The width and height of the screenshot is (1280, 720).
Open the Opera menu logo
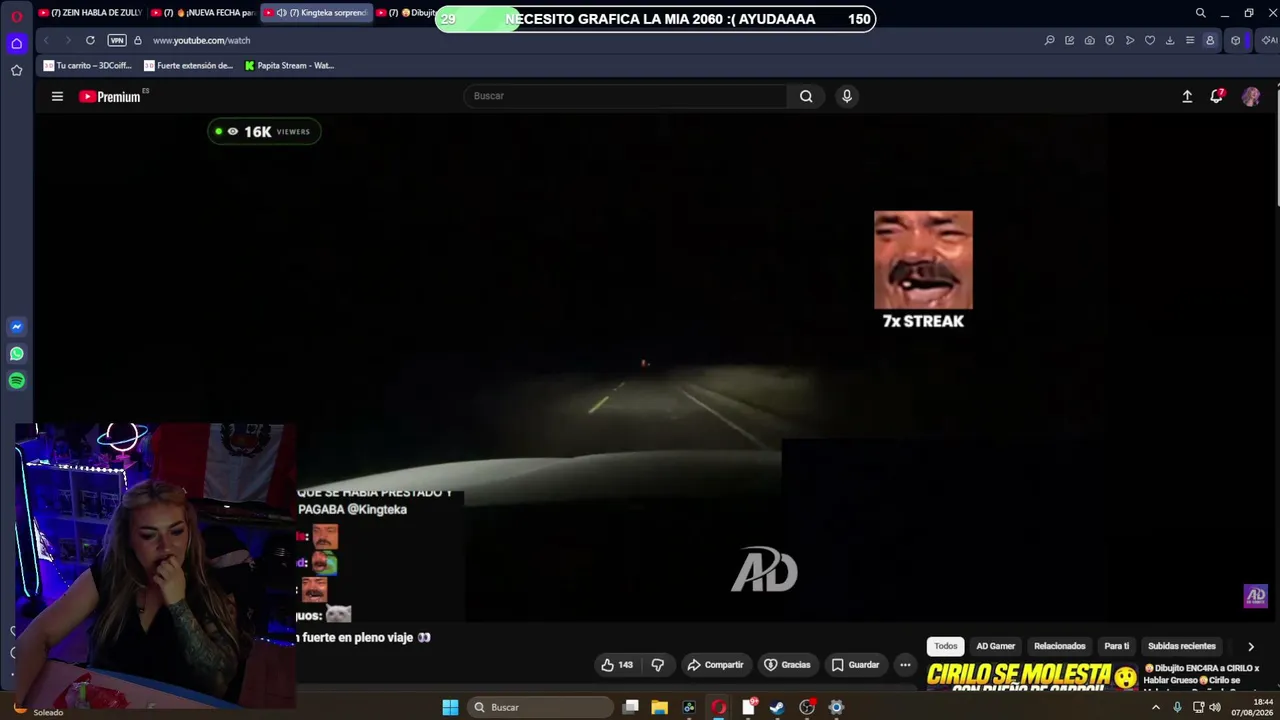16,17
